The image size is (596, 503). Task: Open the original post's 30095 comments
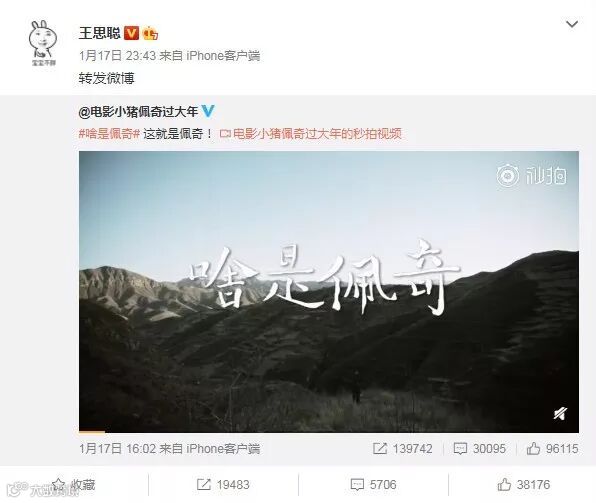tap(480, 449)
